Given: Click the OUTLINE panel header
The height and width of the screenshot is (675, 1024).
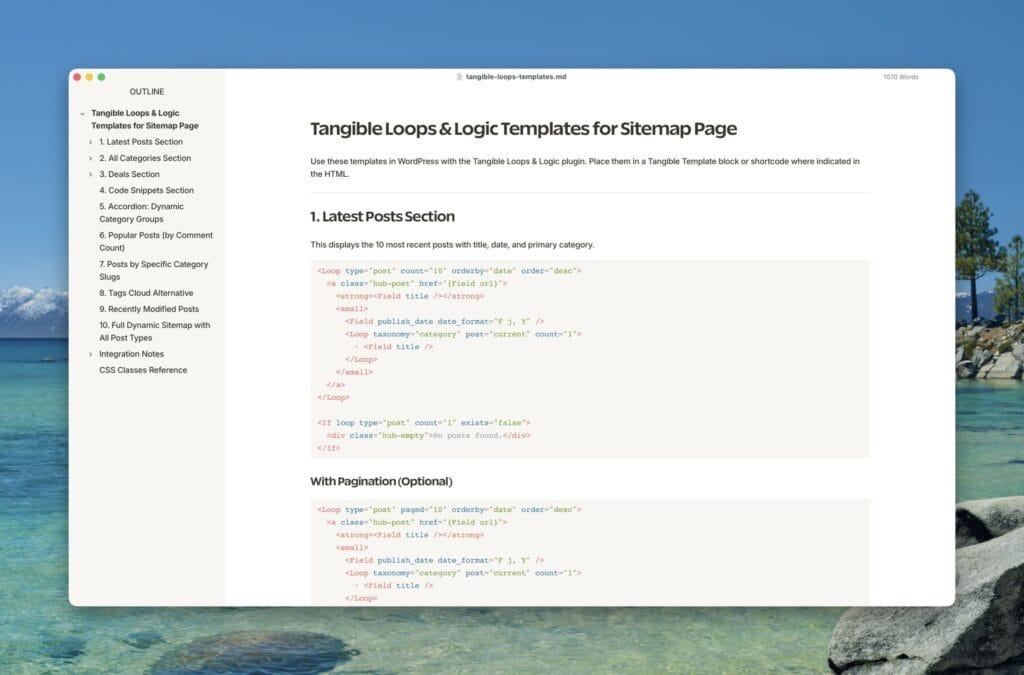Looking at the screenshot, I should point(146,91).
